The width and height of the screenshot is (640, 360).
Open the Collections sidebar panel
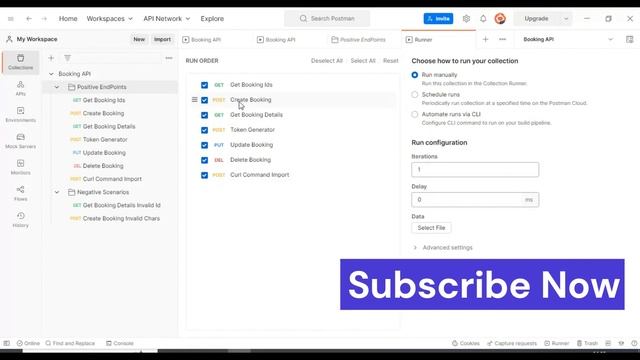20,62
